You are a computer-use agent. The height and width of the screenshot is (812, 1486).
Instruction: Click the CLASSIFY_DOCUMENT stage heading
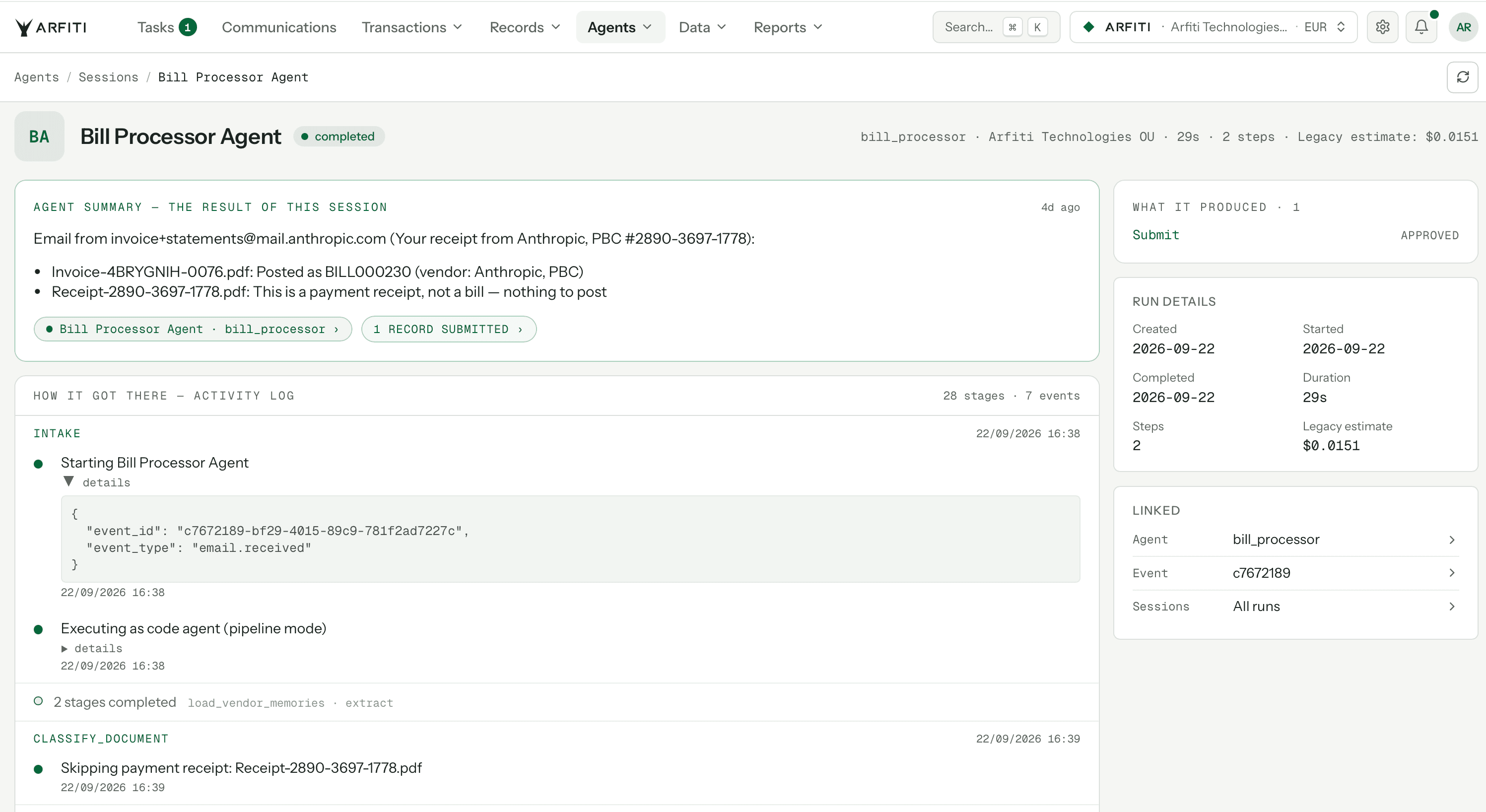coord(101,739)
